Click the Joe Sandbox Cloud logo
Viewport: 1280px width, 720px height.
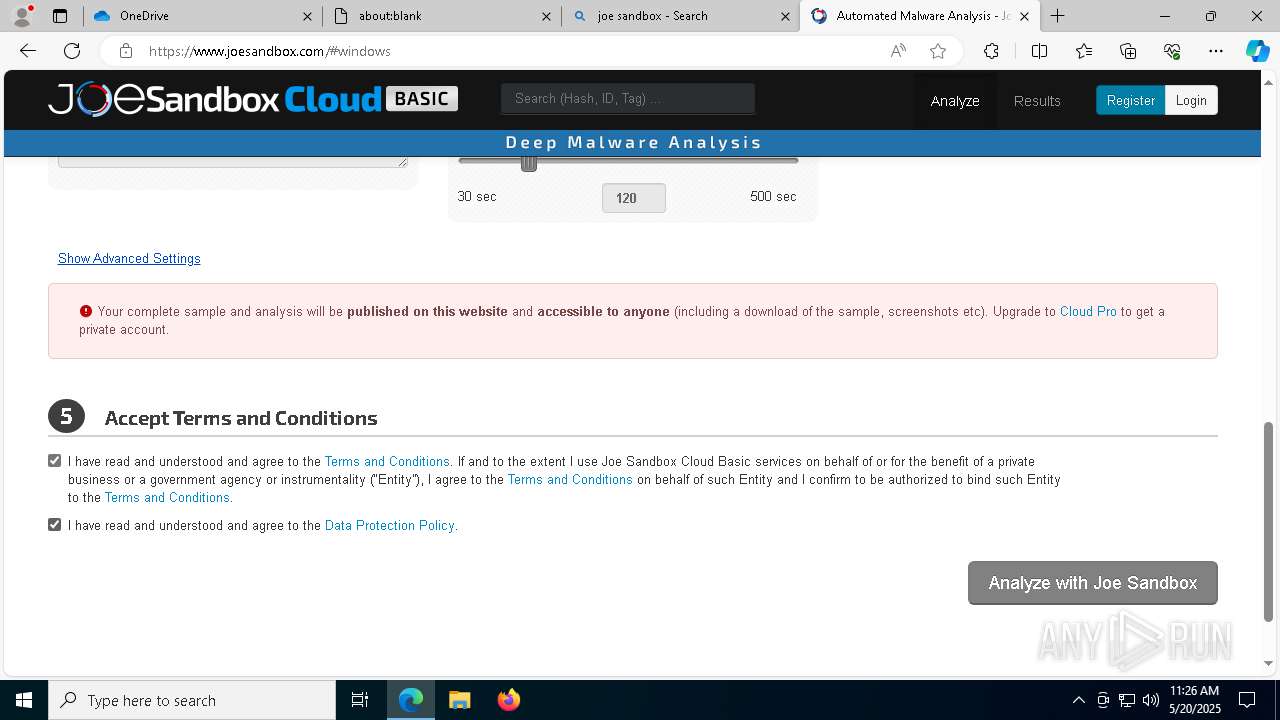tap(253, 99)
